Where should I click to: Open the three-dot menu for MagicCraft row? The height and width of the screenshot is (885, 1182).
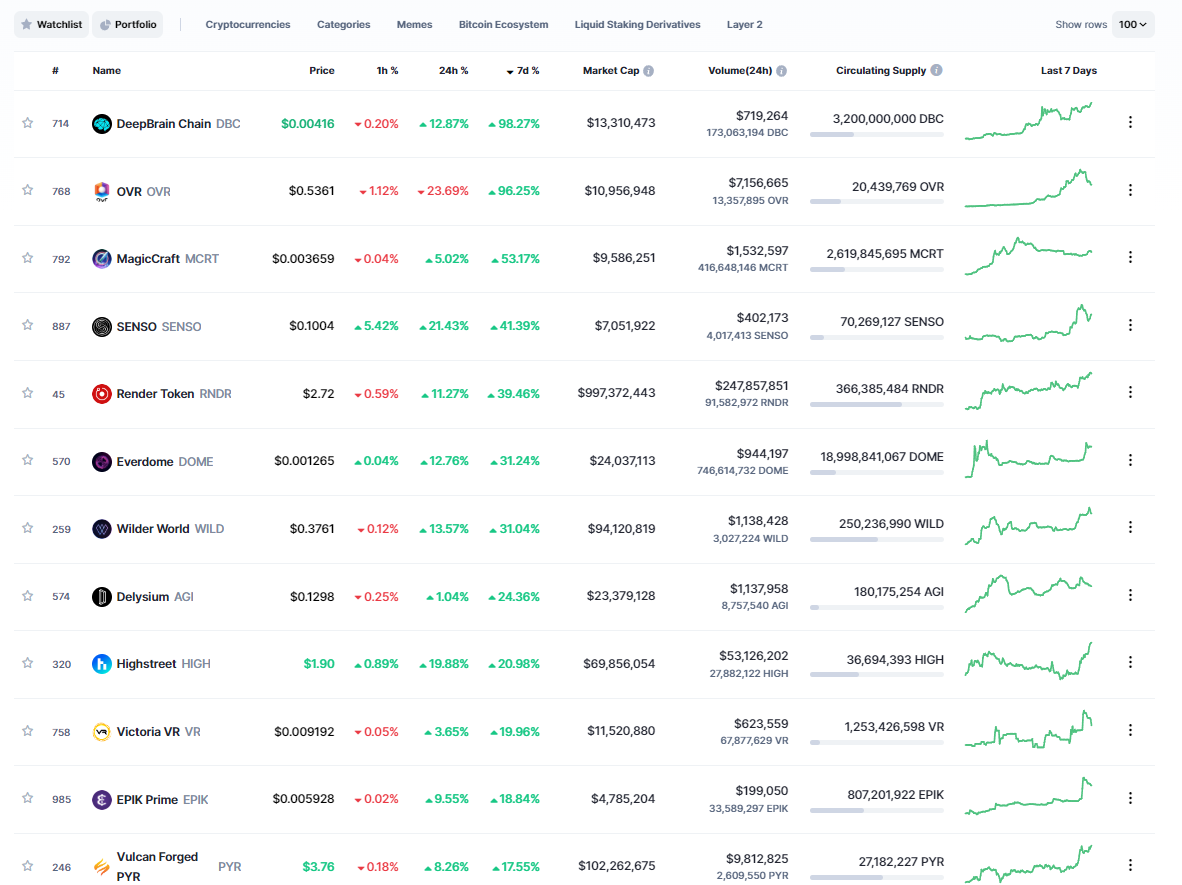1130,257
